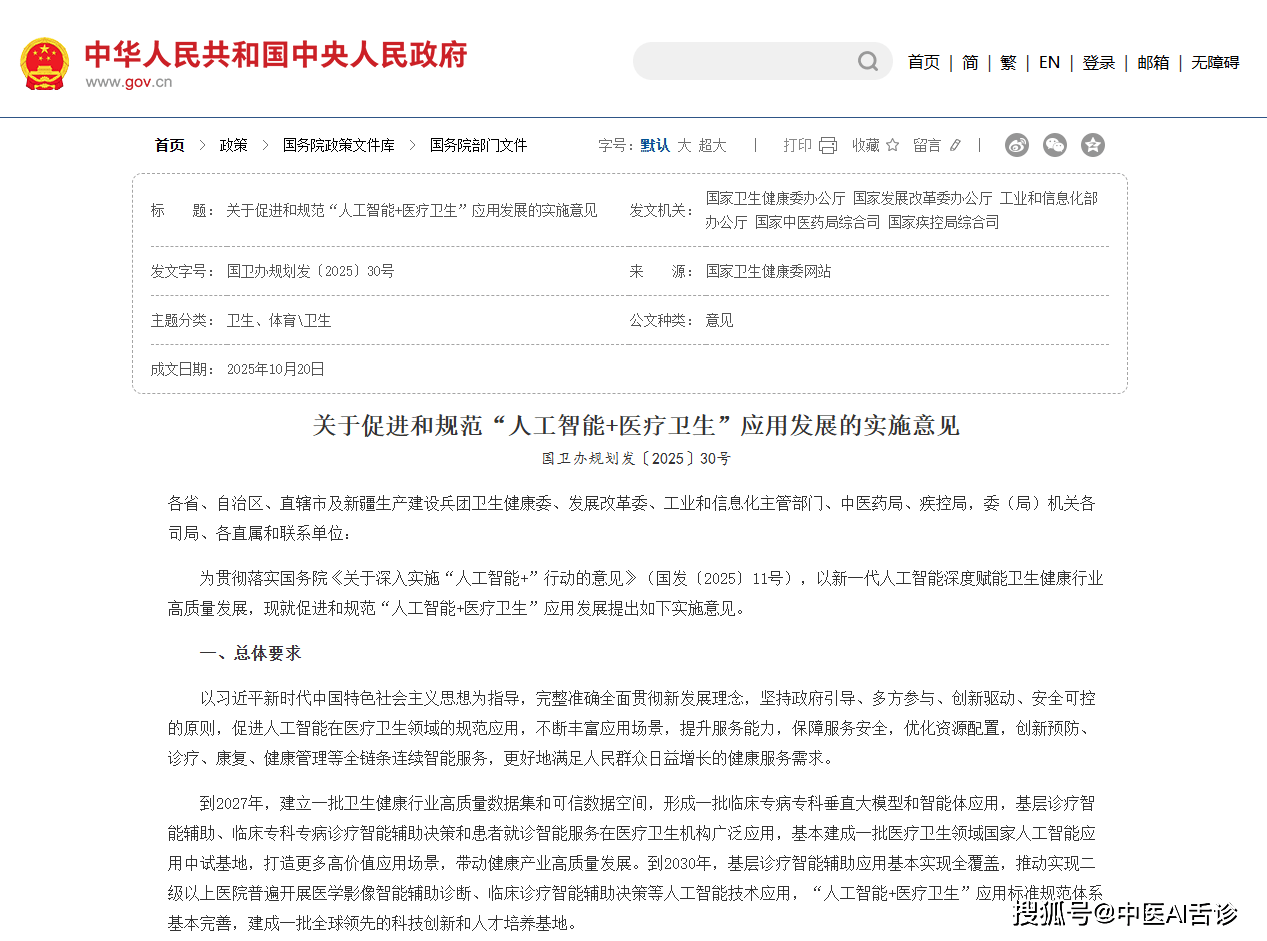Open 国务院部门文件 breadcrumb
Image resolution: width=1267 pixels, height=941 pixels.
point(478,146)
